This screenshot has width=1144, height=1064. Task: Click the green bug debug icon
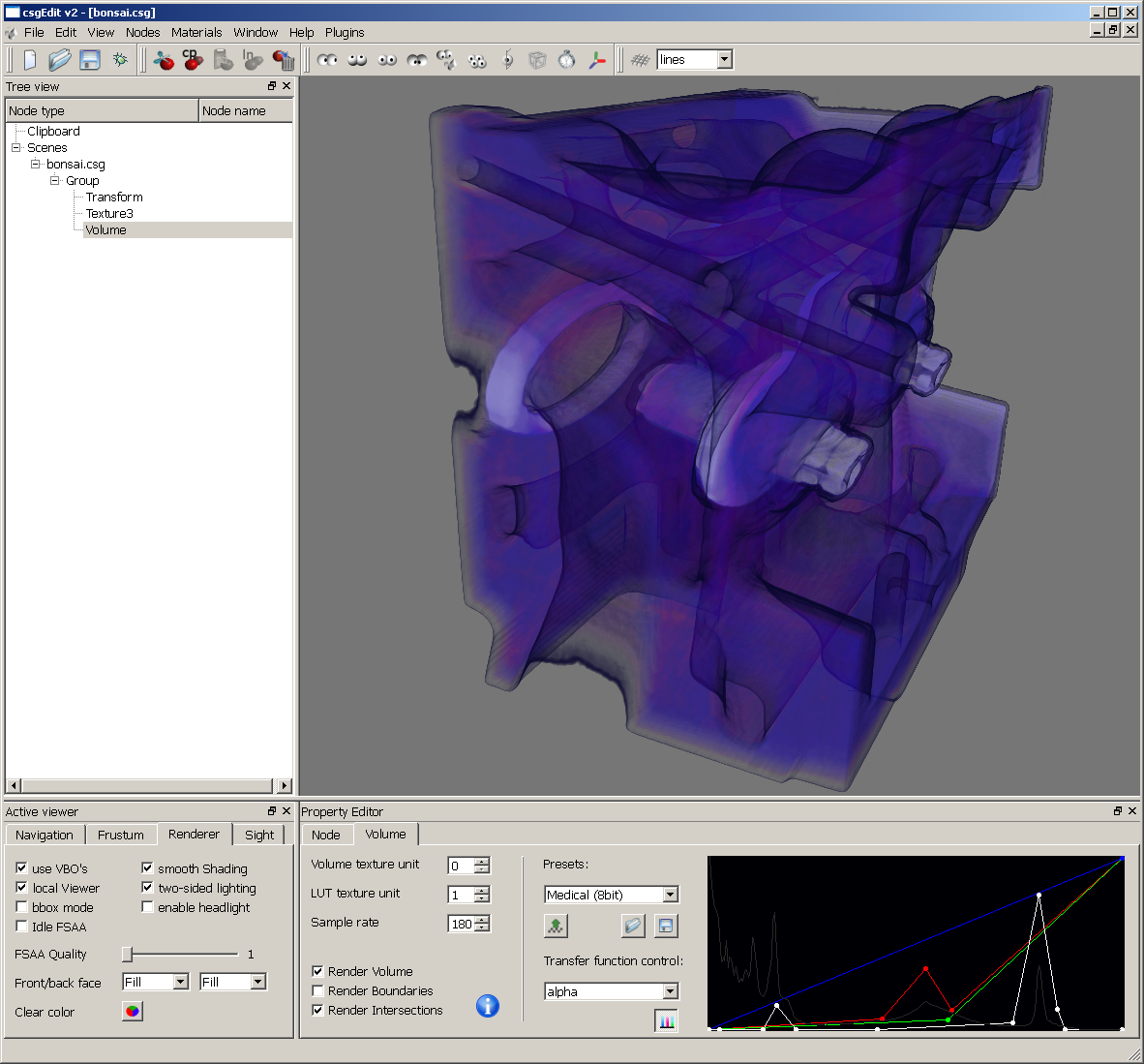pyautogui.click(x=120, y=60)
